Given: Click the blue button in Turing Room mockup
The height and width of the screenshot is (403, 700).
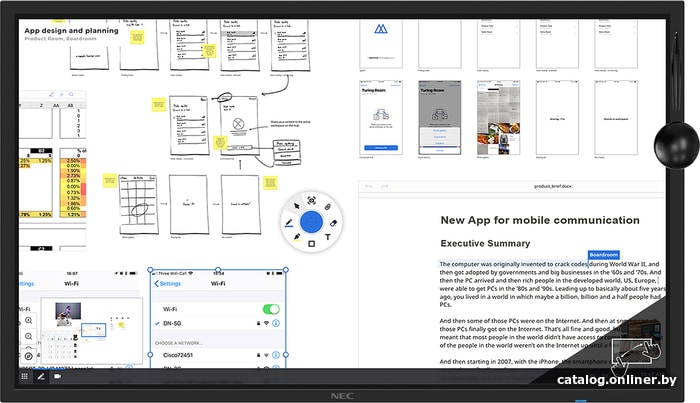Looking at the screenshot, I should (381, 147).
